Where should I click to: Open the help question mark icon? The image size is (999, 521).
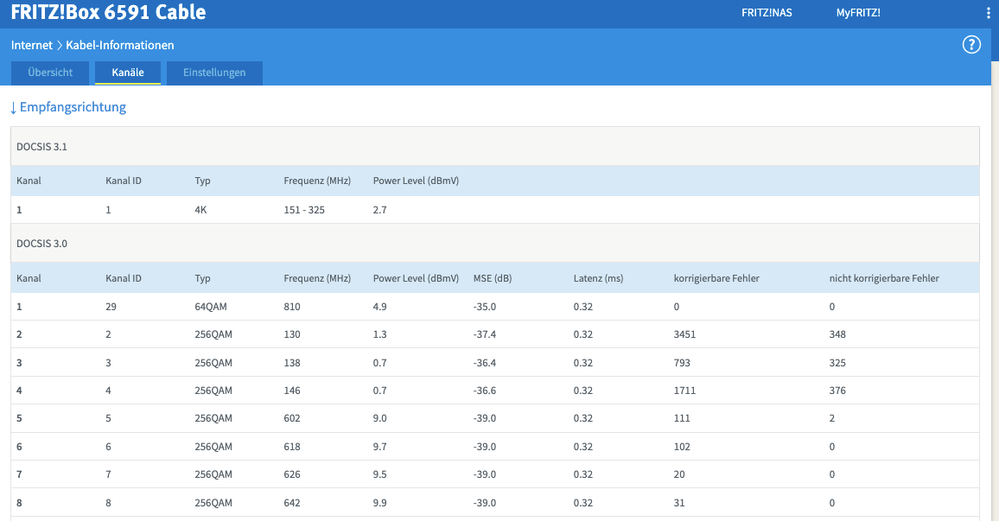click(x=971, y=45)
